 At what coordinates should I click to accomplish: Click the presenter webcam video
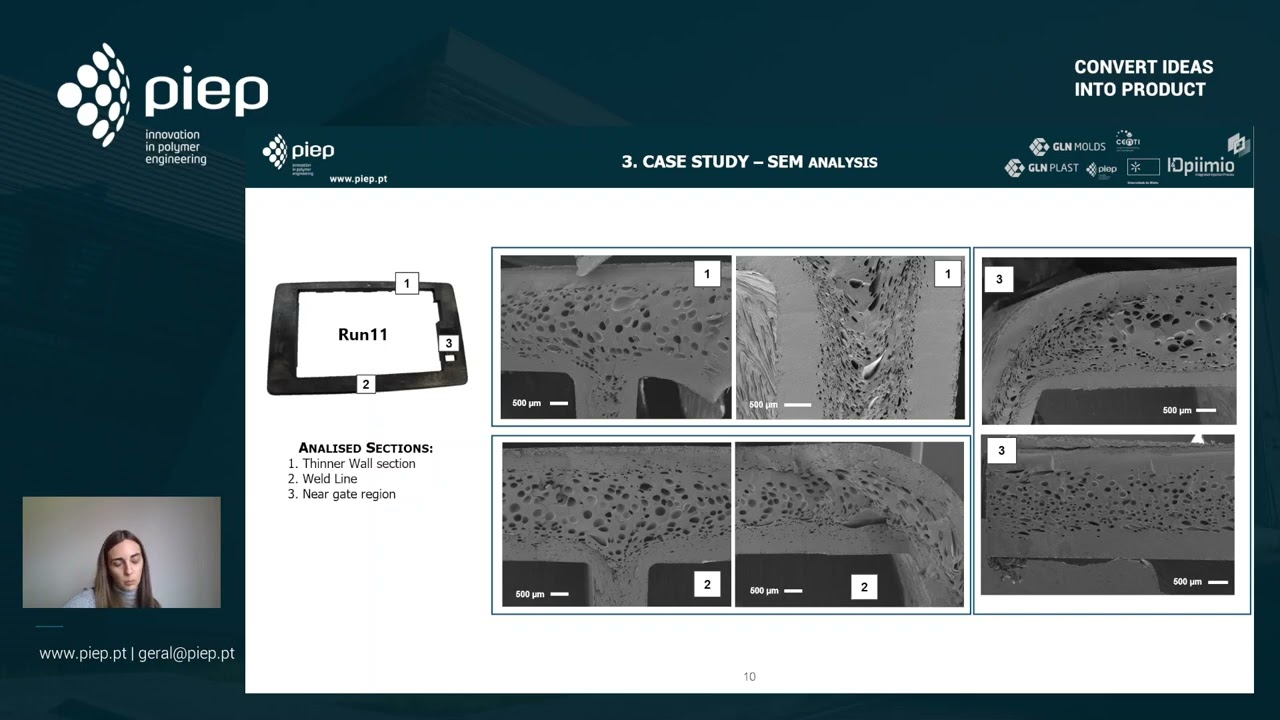(x=122, y=552)
